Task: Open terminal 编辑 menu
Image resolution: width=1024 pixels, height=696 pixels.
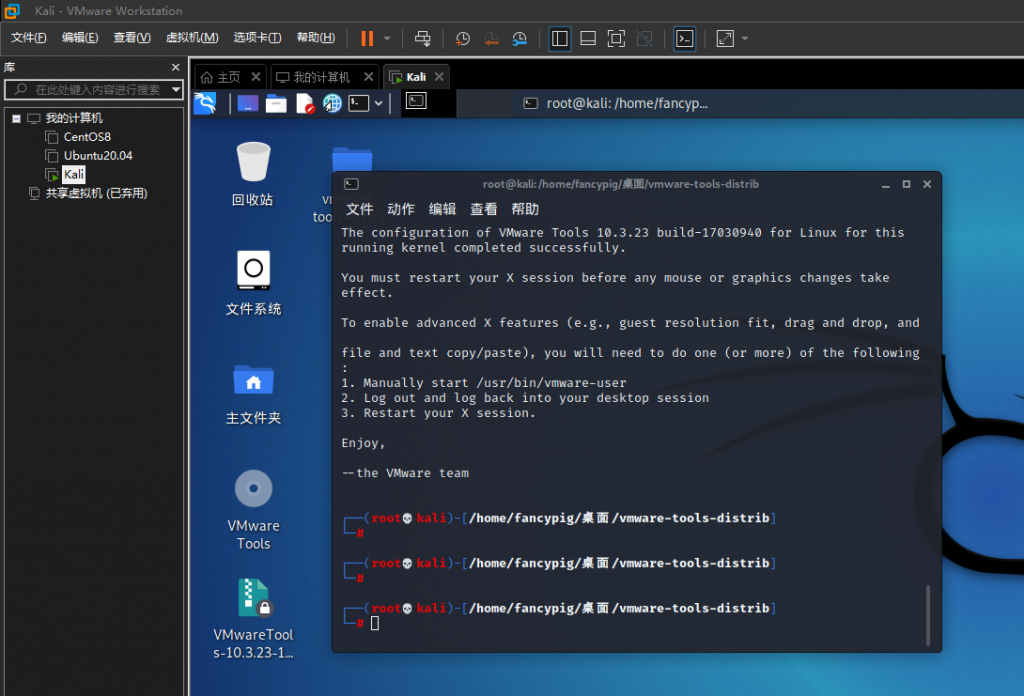Action: pyautogui.click(x=442, y=209)
